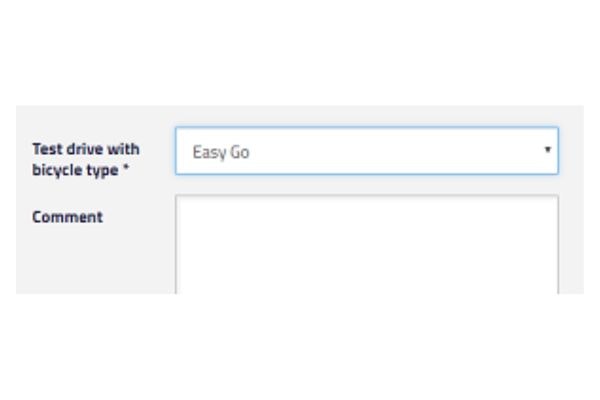
Task: Click the Comment field label
Action: 67,216
